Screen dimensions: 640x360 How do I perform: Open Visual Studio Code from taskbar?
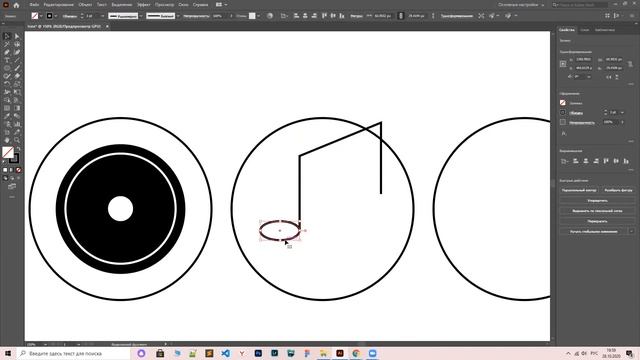225,353
